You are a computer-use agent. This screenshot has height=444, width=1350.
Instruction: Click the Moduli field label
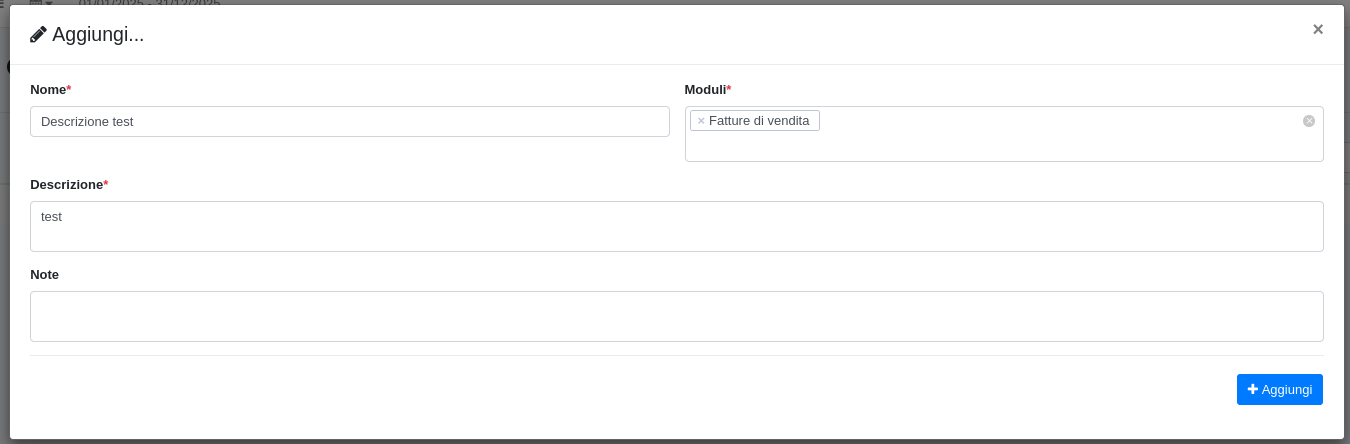click(705, 90)
